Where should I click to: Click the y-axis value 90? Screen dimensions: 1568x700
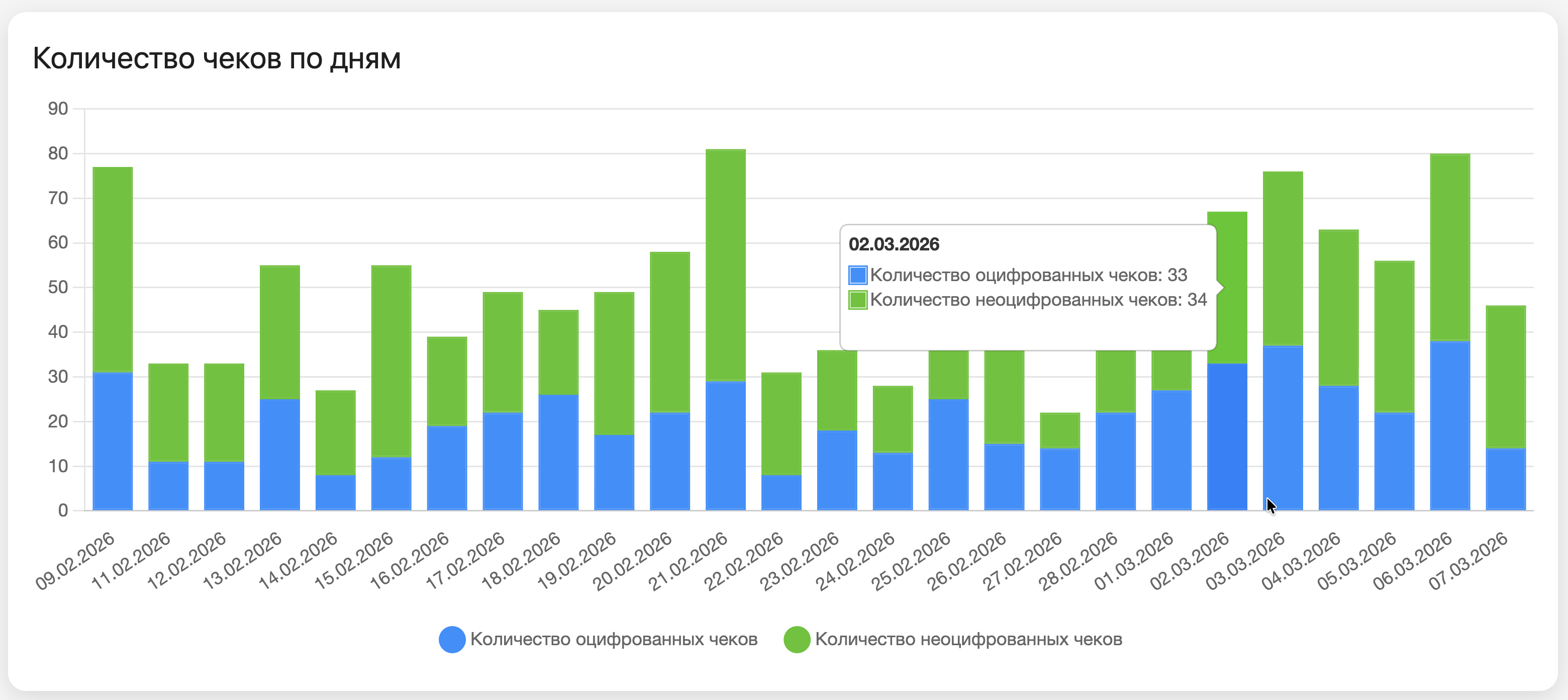click(58, 108)
